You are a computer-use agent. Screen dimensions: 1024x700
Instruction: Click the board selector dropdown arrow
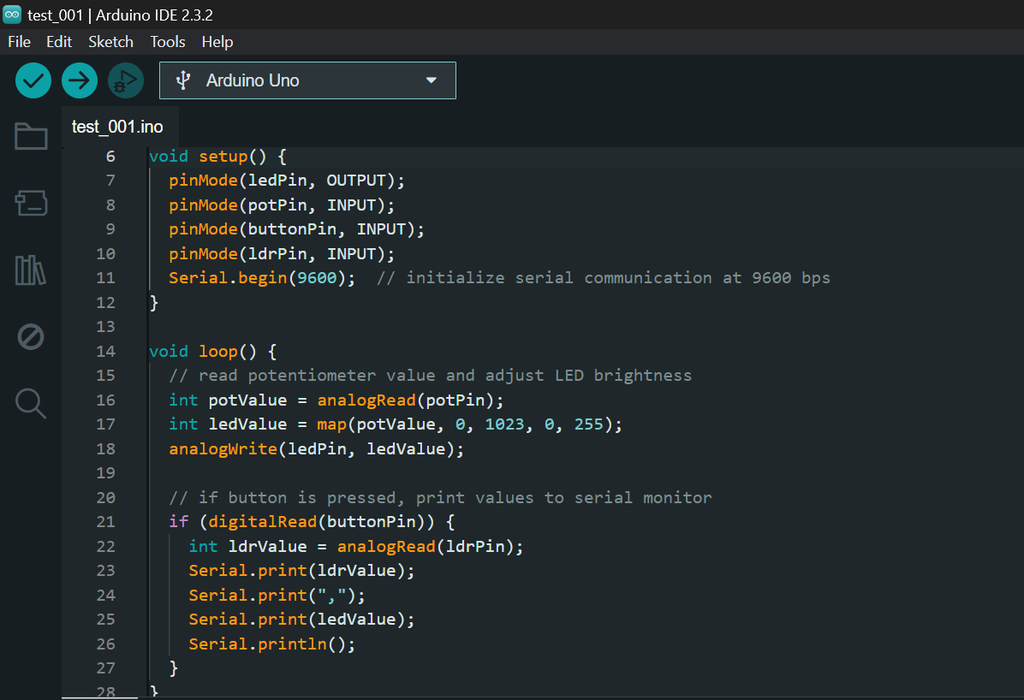(x=432, y=80)
